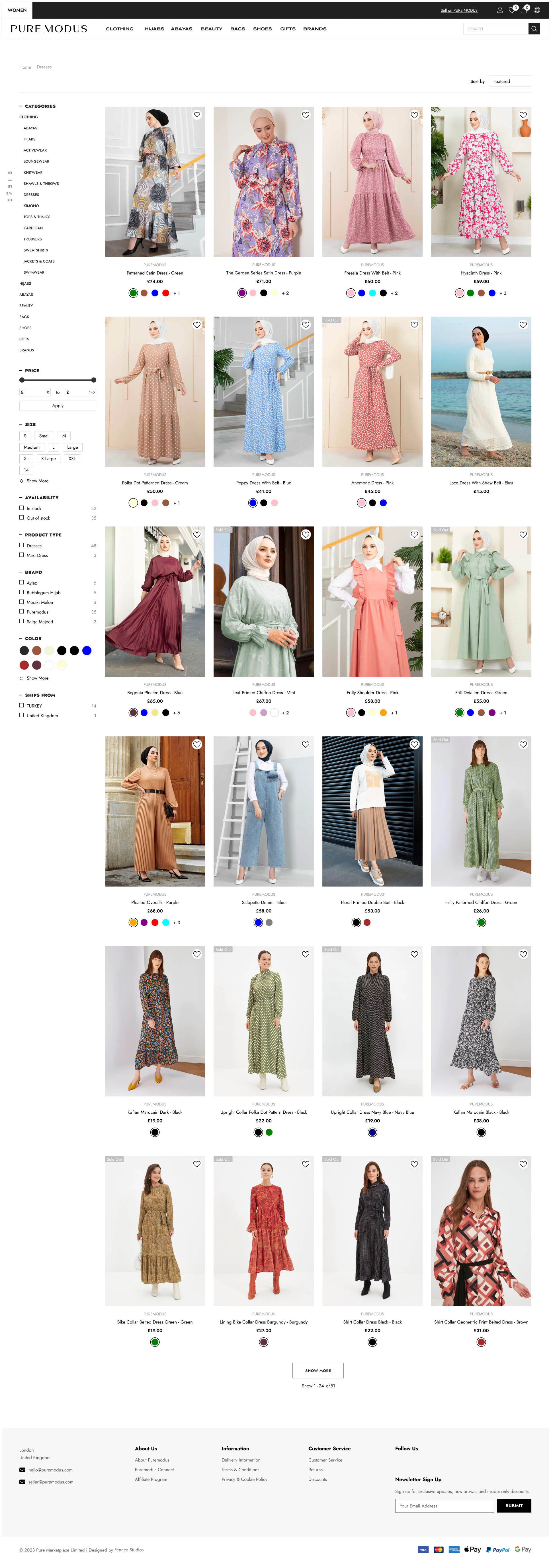The image size is (551, 1568).
Task: Follow the Sell on PURE MODUS link
Action: click(x=458, y=10)
